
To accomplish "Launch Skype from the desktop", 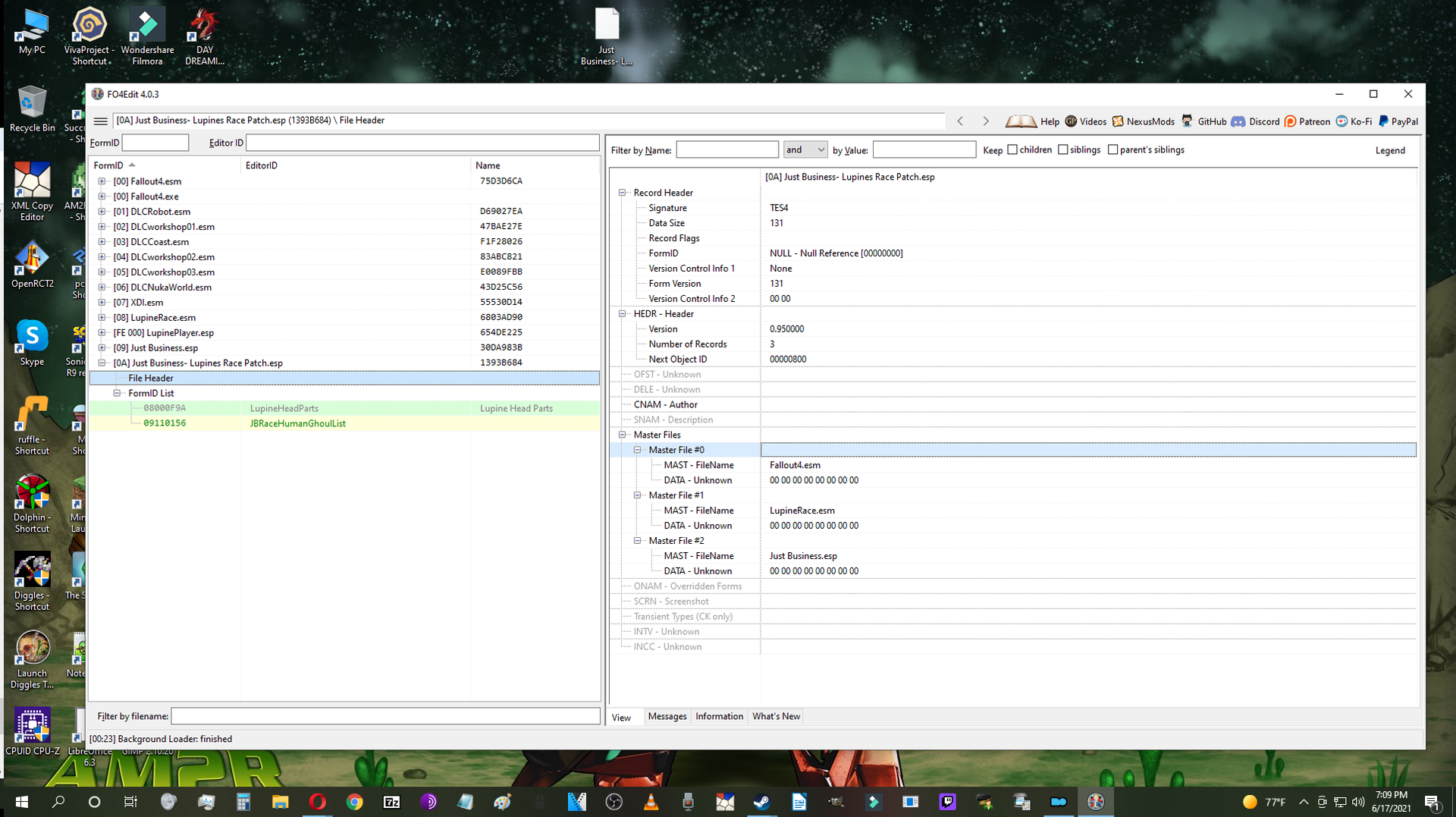I will 32,343.
